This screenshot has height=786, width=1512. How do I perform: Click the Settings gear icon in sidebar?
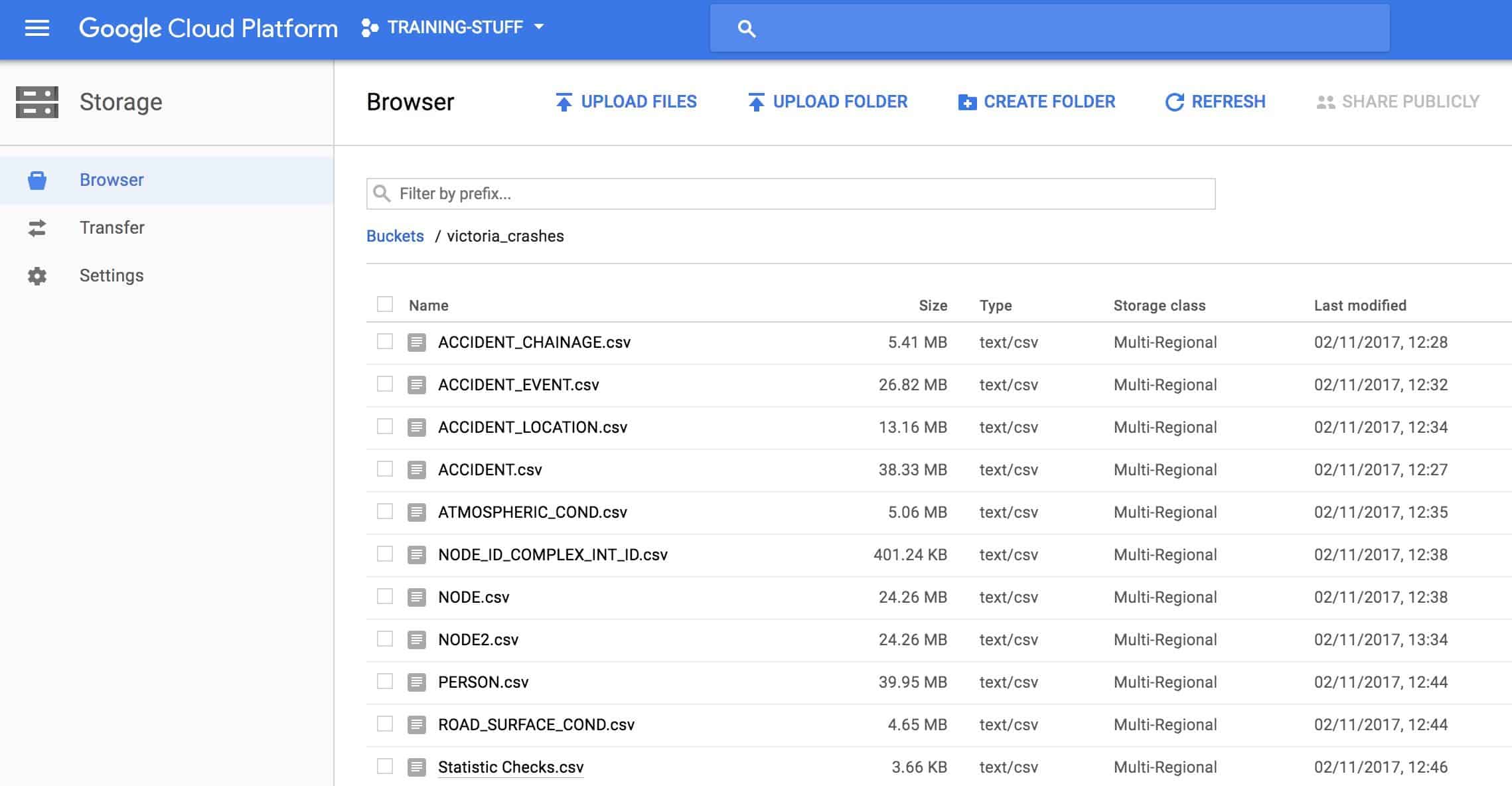coord(37,275)
